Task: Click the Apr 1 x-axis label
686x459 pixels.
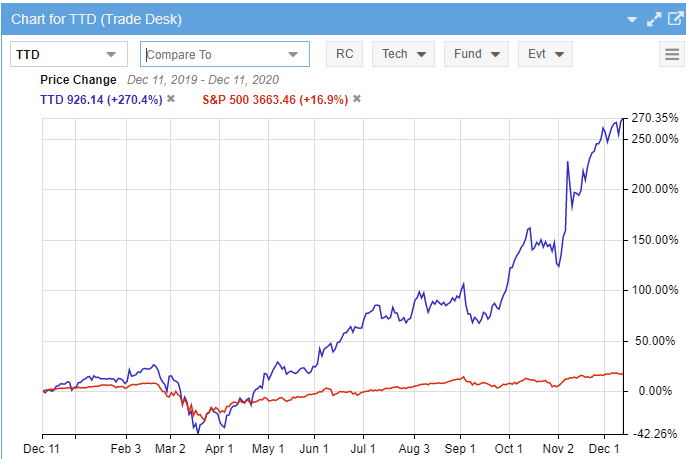Action: pos(219,449)
